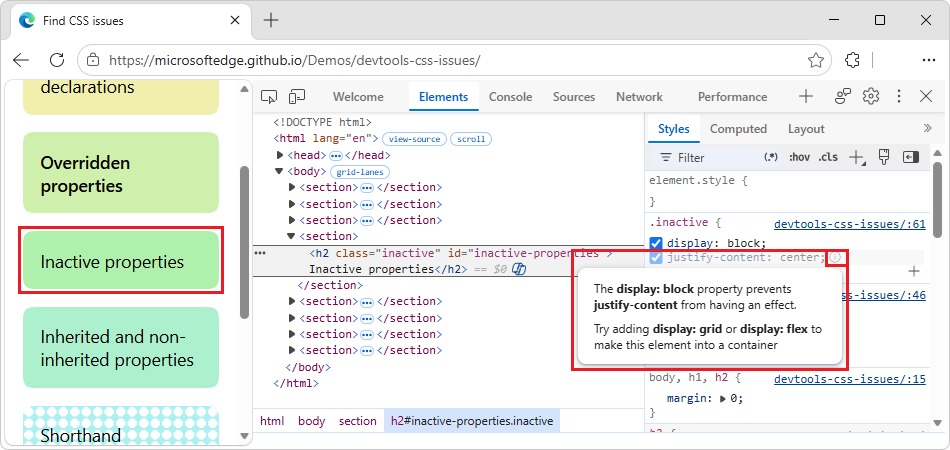Show more Styles sidebar tabs chevron
The height and width of the screenshot is (450, 950).
[927, 128]
